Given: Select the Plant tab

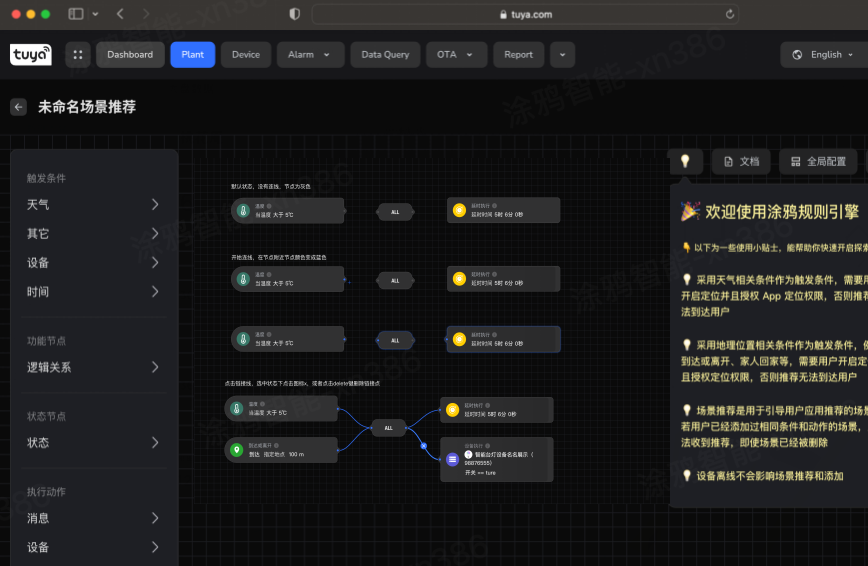Looking at the screenshot, I should click(193, 55).
